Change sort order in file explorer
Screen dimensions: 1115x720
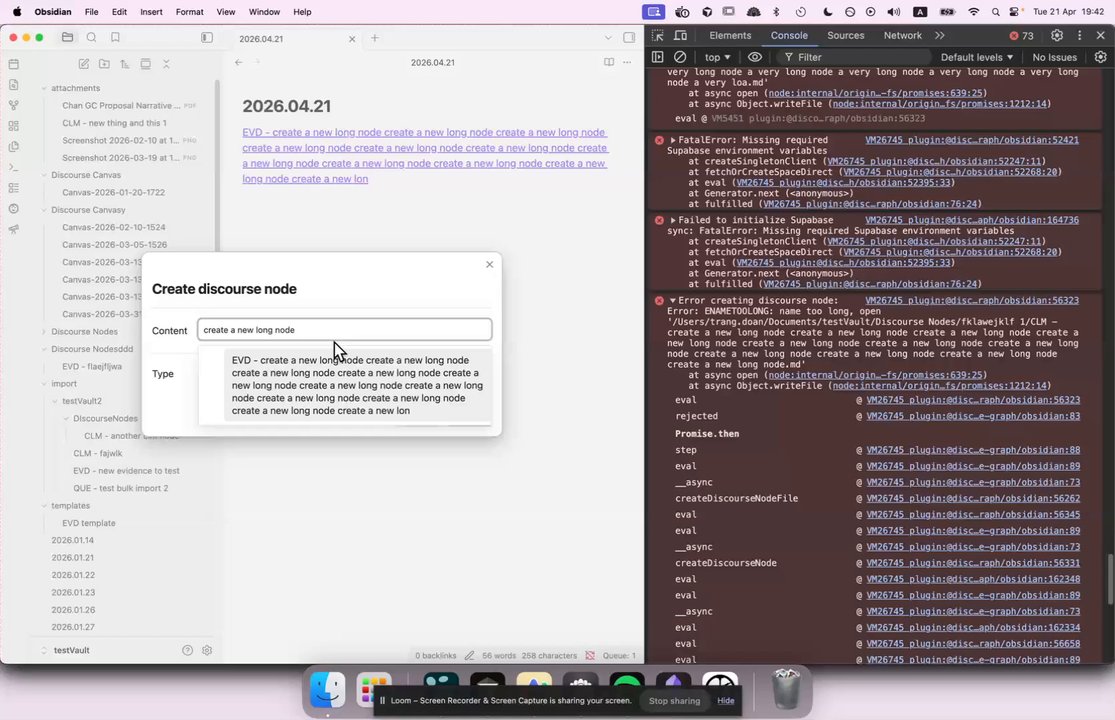pyautogui.click(x=125, y=64)
